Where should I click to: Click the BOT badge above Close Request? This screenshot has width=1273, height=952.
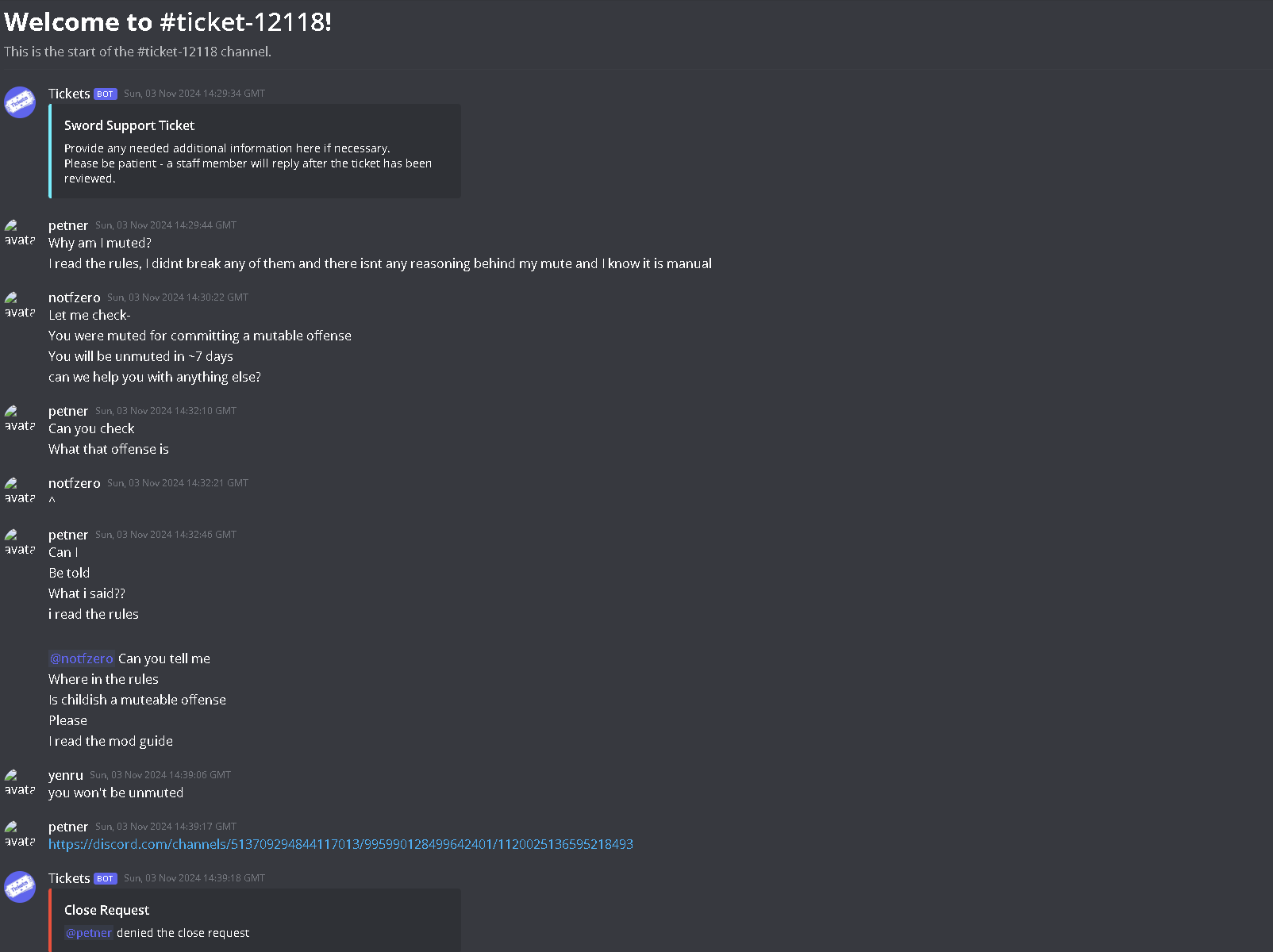[x=106, y=878]
